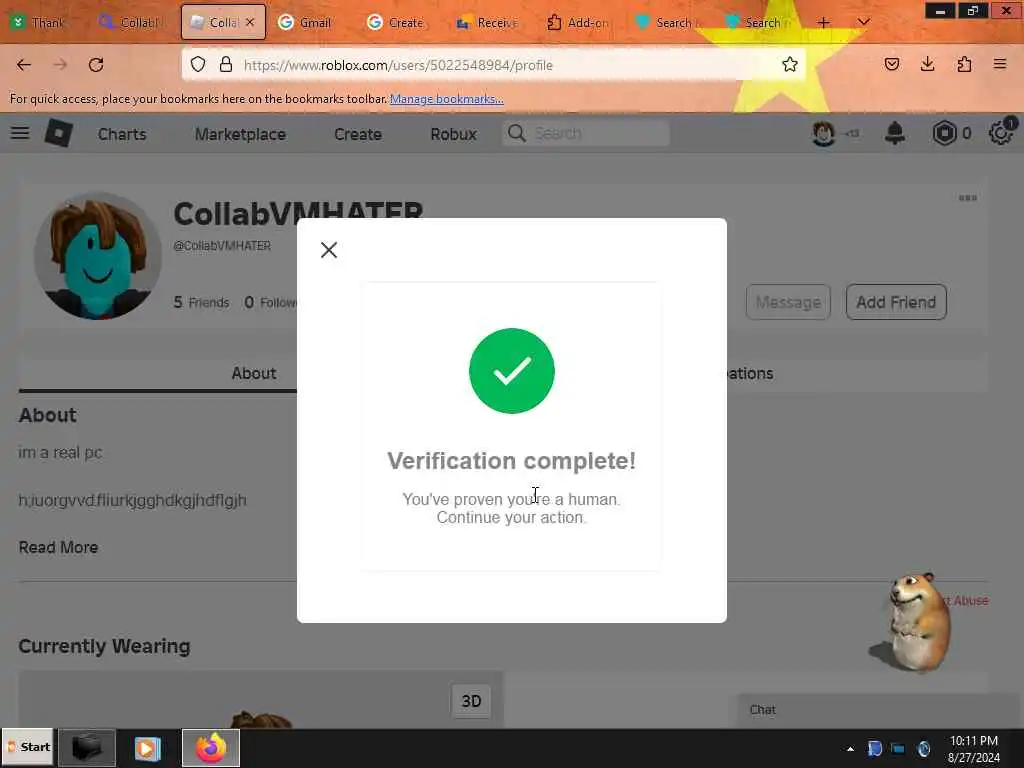Image resolution: width=1024 pixels, height=768 pixels.
Task: Open Marketplace in Roblox navigation
Action: pyautogui.click(x=240, y=134)
